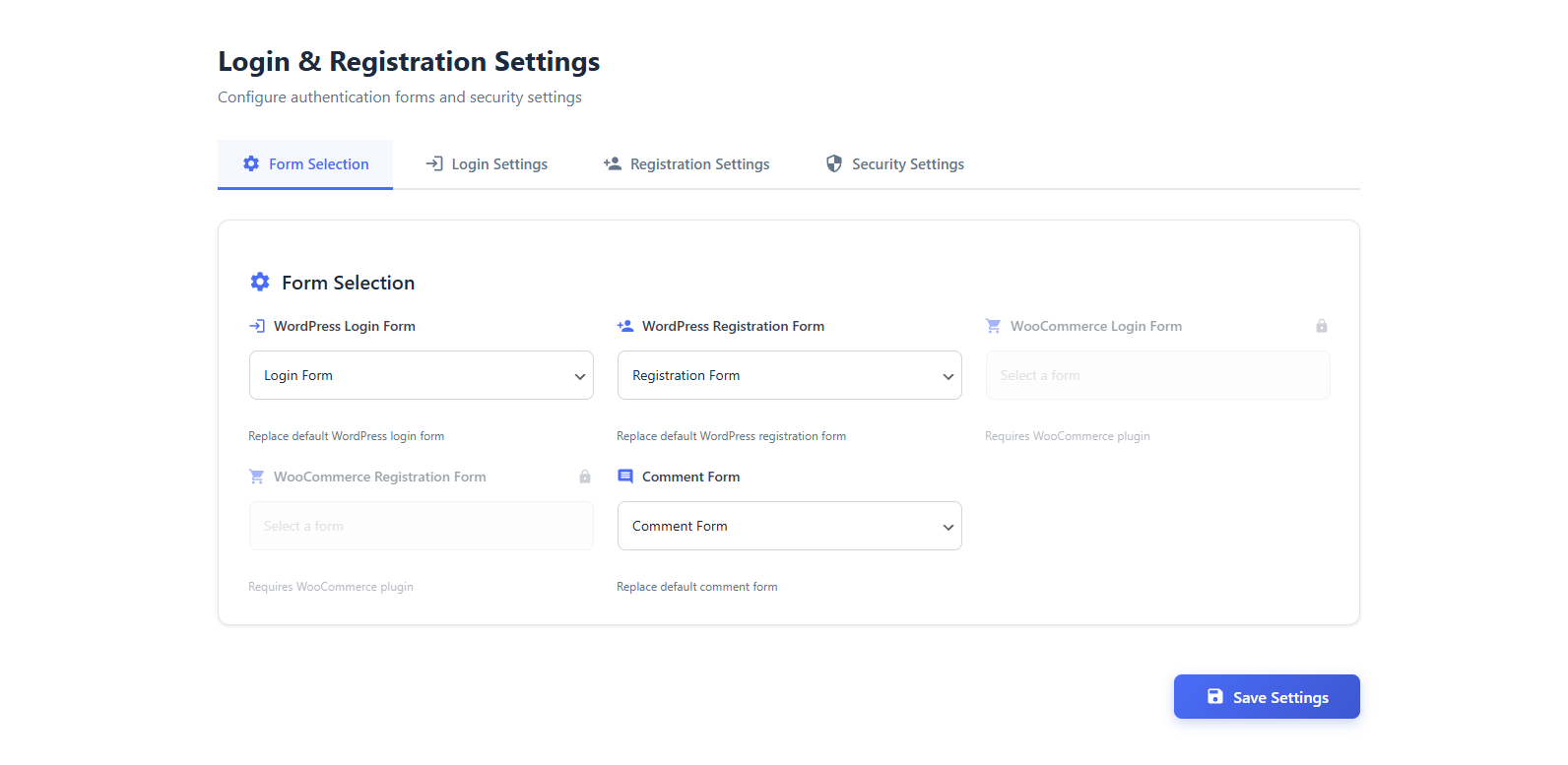Click shield icon in Security Settings tab
The height and width of the screenshot is (765, 1568).
tap(834, 163)
